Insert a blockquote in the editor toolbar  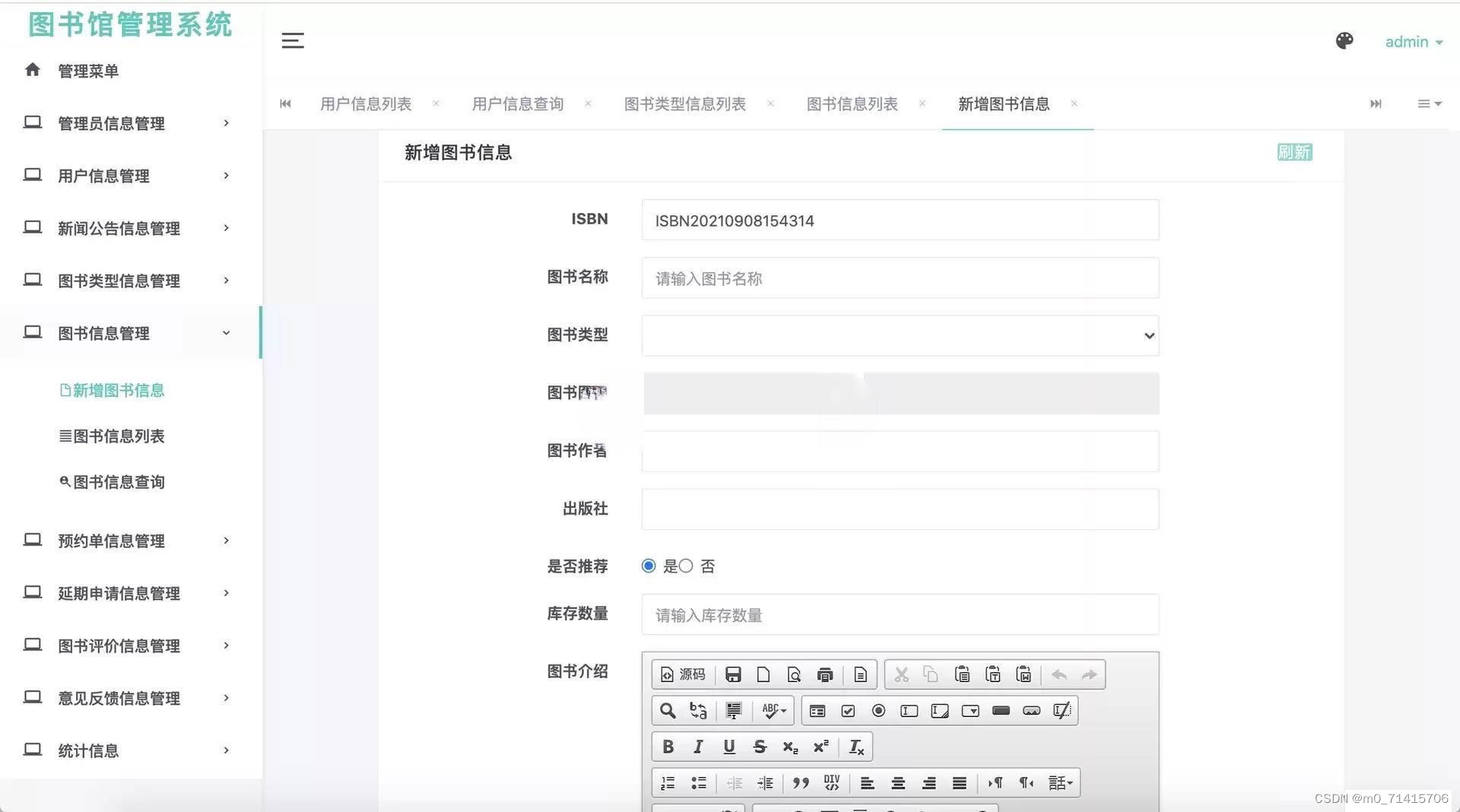pos(800,782)
